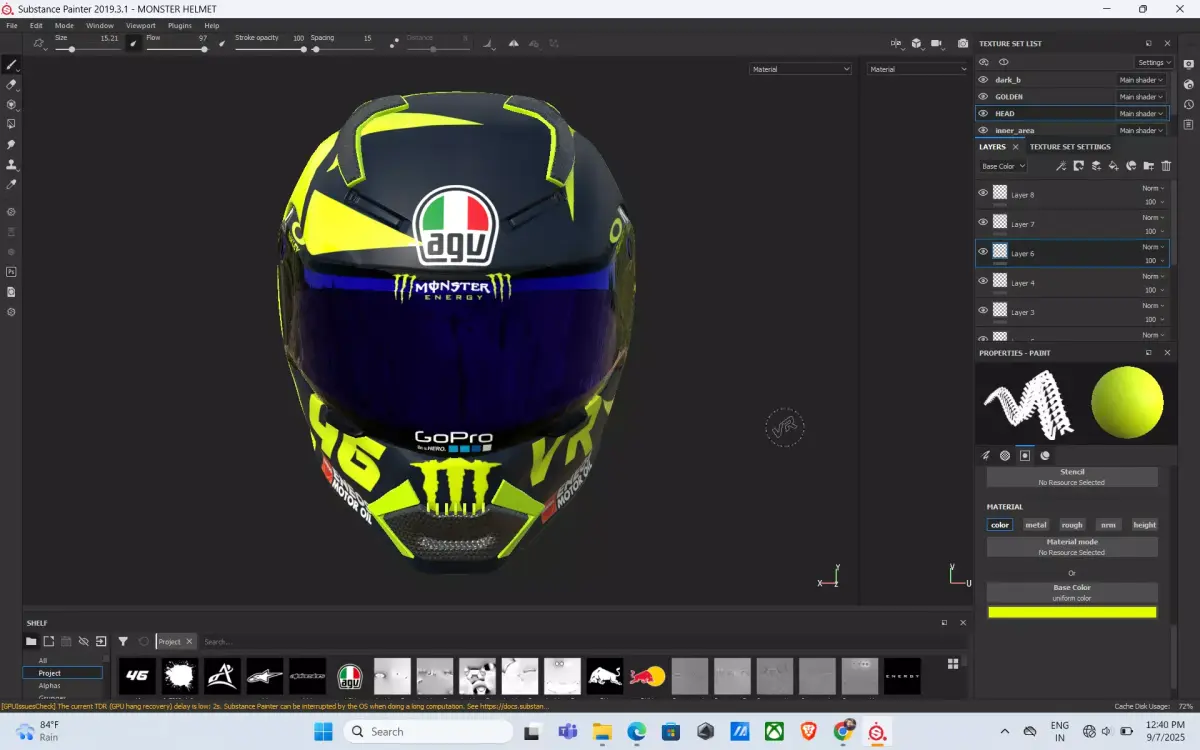Toggle the nrm channel button
The height and width of the screenshot is (750, 1200).
tap(1108, 525)
